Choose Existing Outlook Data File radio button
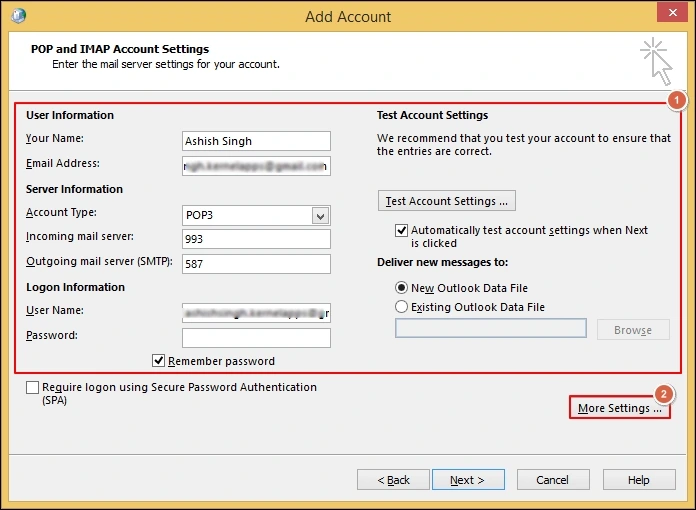 click(402, 307)
